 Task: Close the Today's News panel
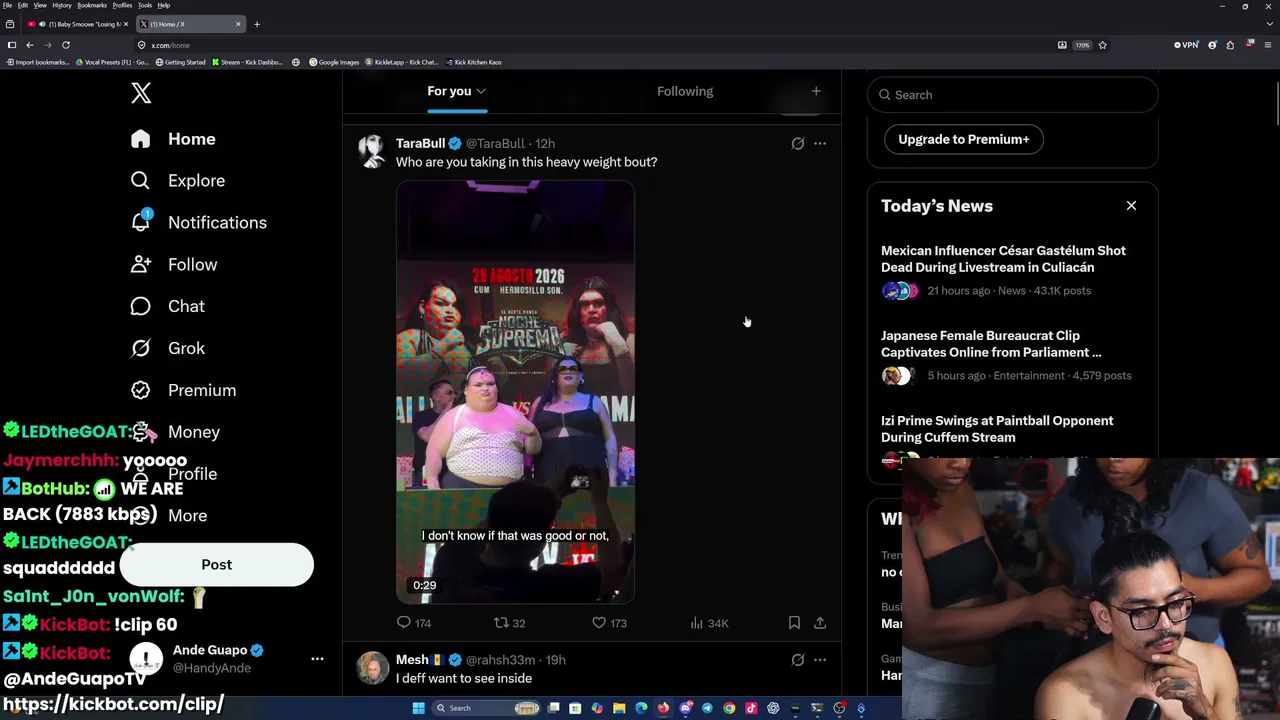click(x=1131, y=206)
